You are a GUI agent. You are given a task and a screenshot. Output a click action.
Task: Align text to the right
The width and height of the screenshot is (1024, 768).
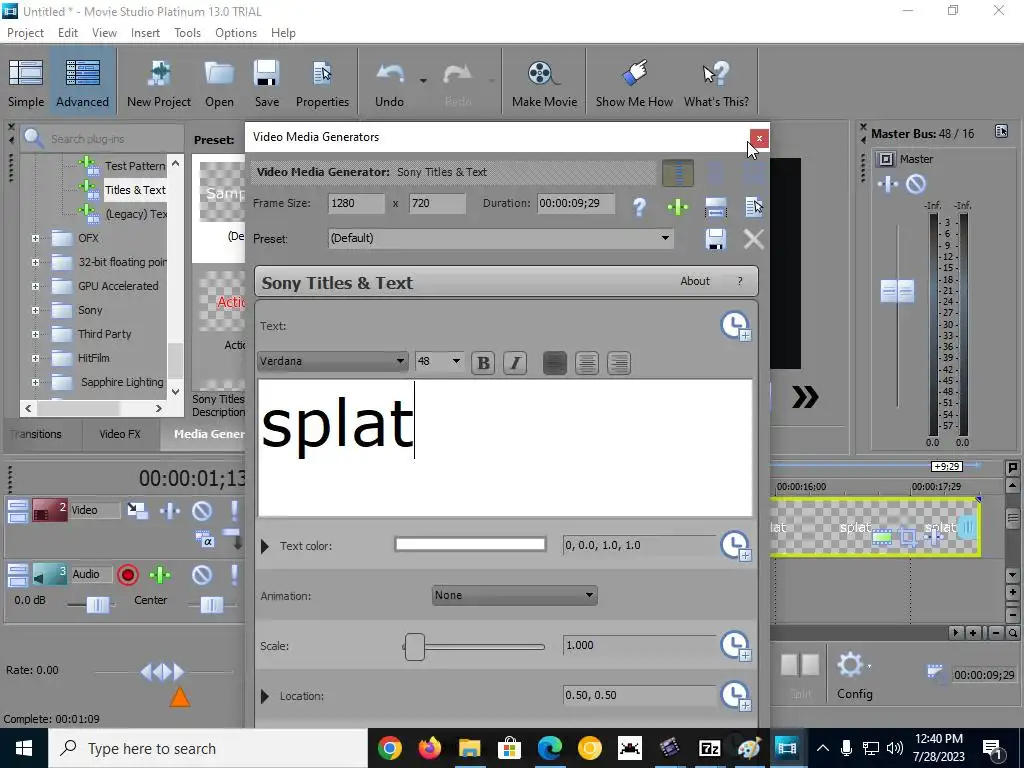(x=618, y=363)
